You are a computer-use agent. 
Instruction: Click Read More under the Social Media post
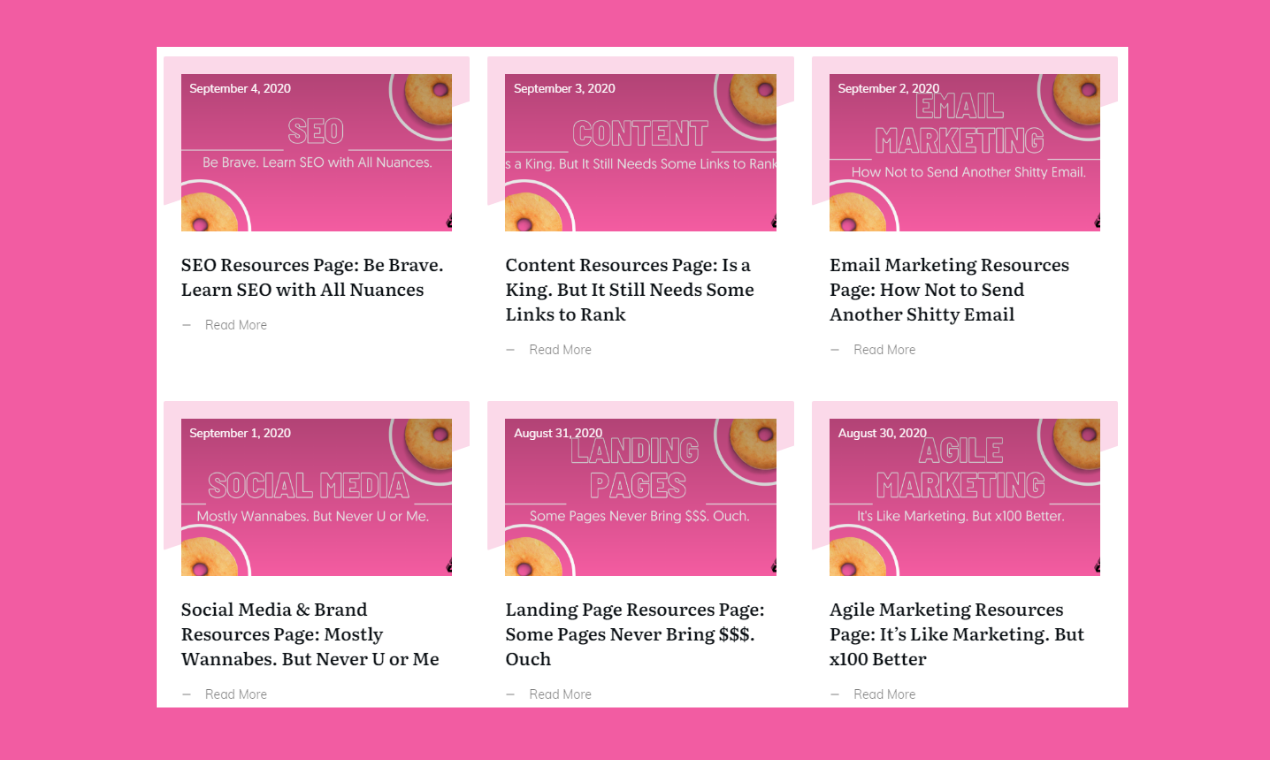click(x=235, y=693)
